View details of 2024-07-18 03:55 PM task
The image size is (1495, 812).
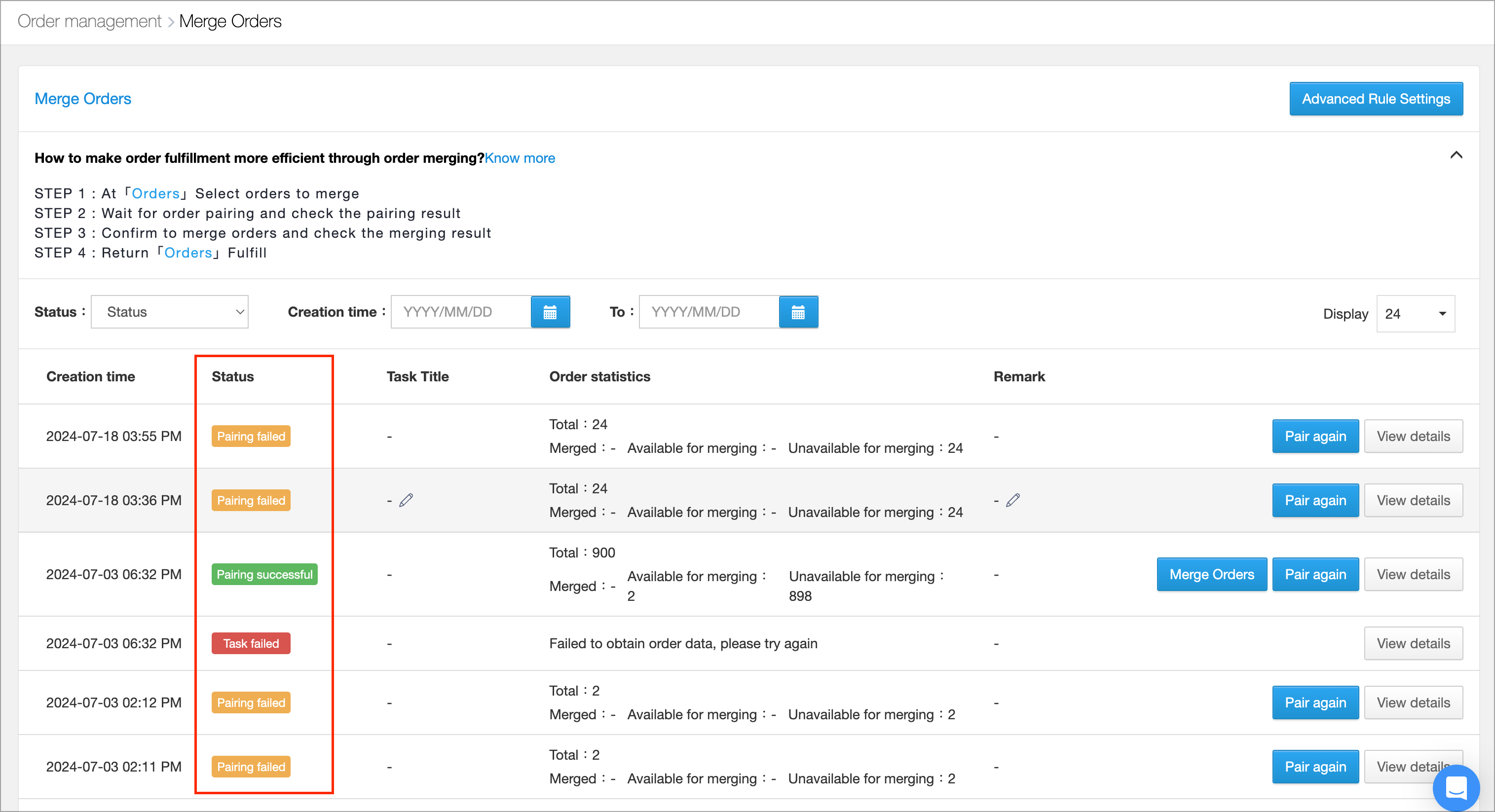(1413, 436)
